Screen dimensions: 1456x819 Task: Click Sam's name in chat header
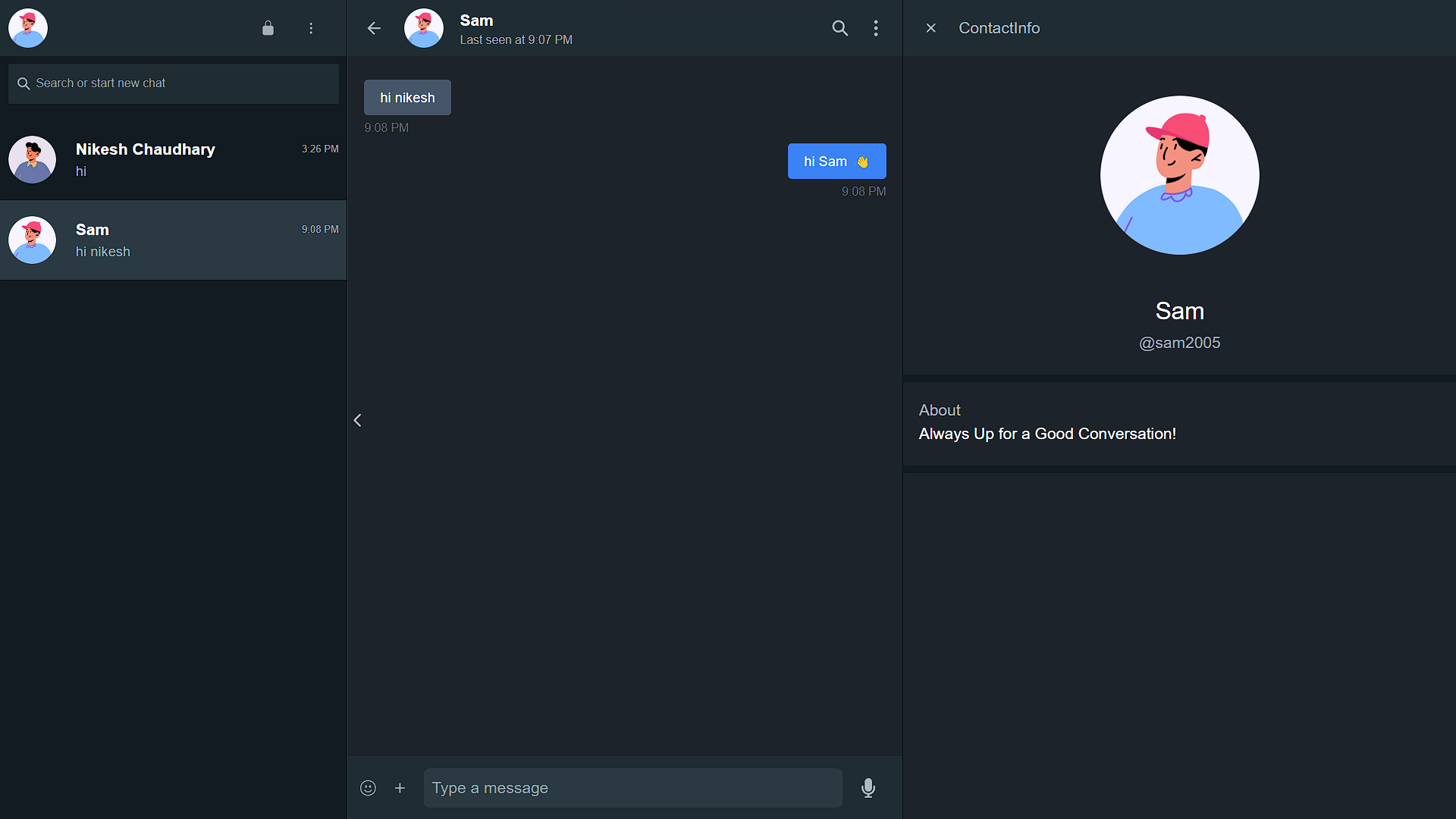click(x=476, y=20)
